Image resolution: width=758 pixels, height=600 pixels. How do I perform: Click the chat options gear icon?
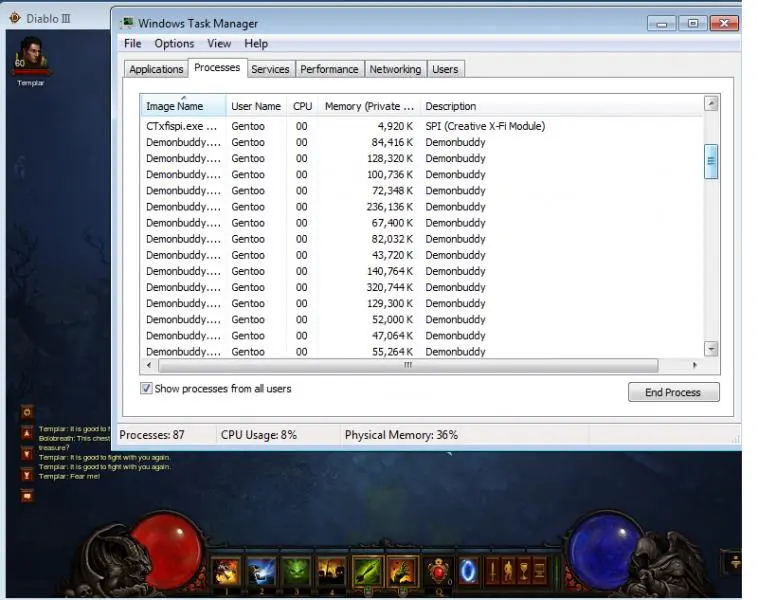27,411
